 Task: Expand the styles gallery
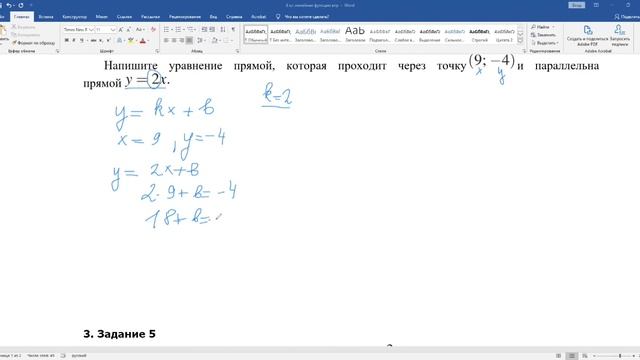[520, 40]
